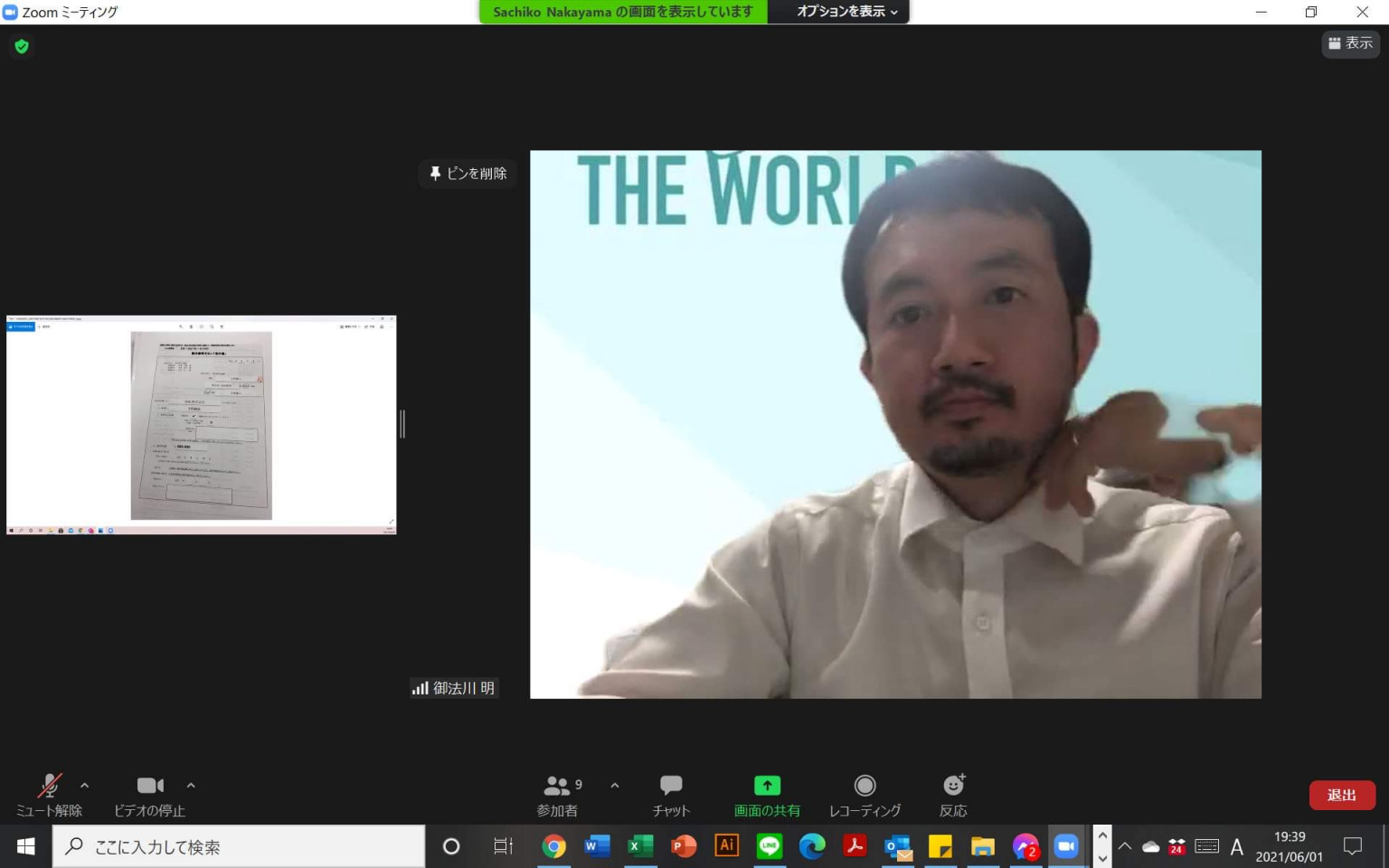Expand video options arrow next to camera
The height and width of the screenshot is (868, 1389).
(191, 786)
